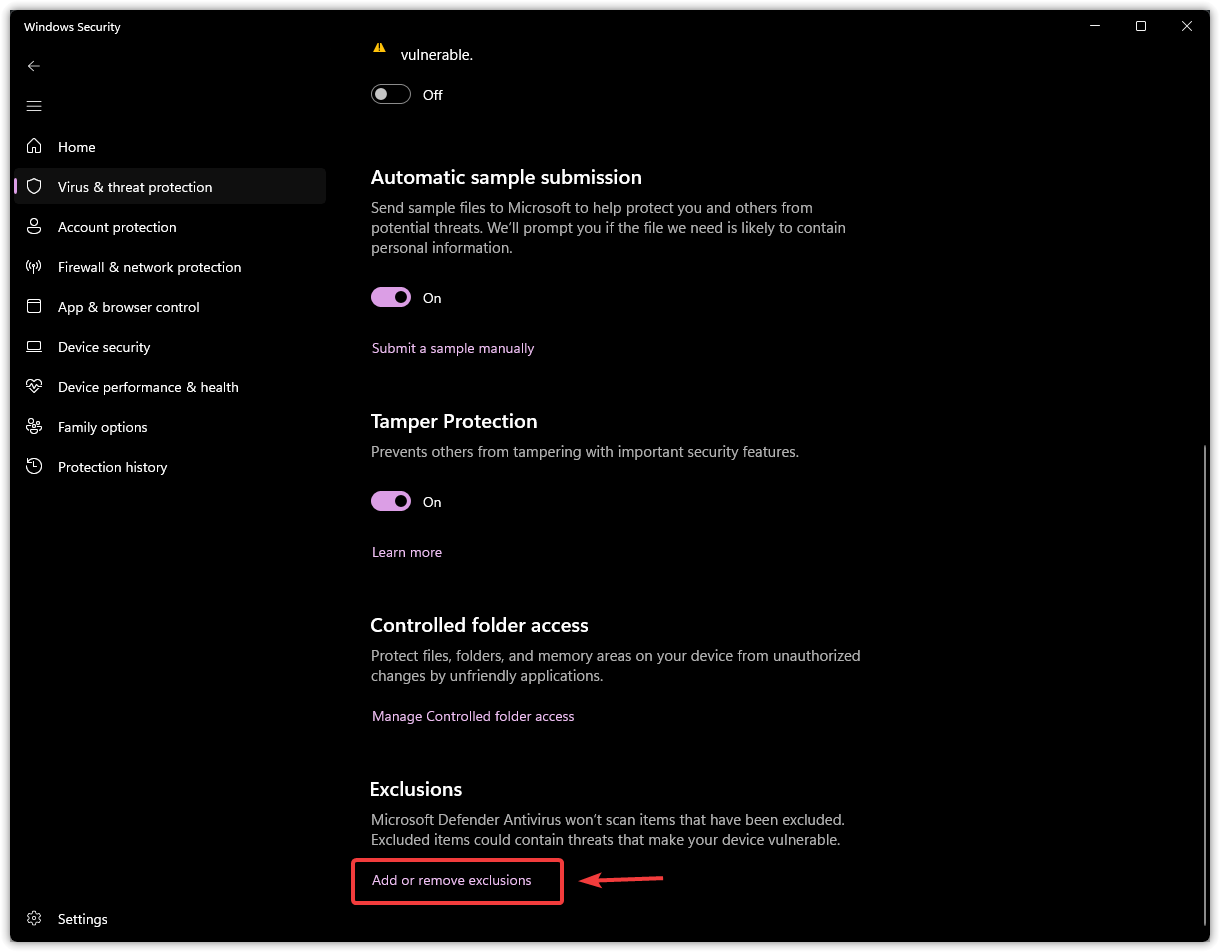
Task: Click the Device security laptop icon
Action: 34,346
